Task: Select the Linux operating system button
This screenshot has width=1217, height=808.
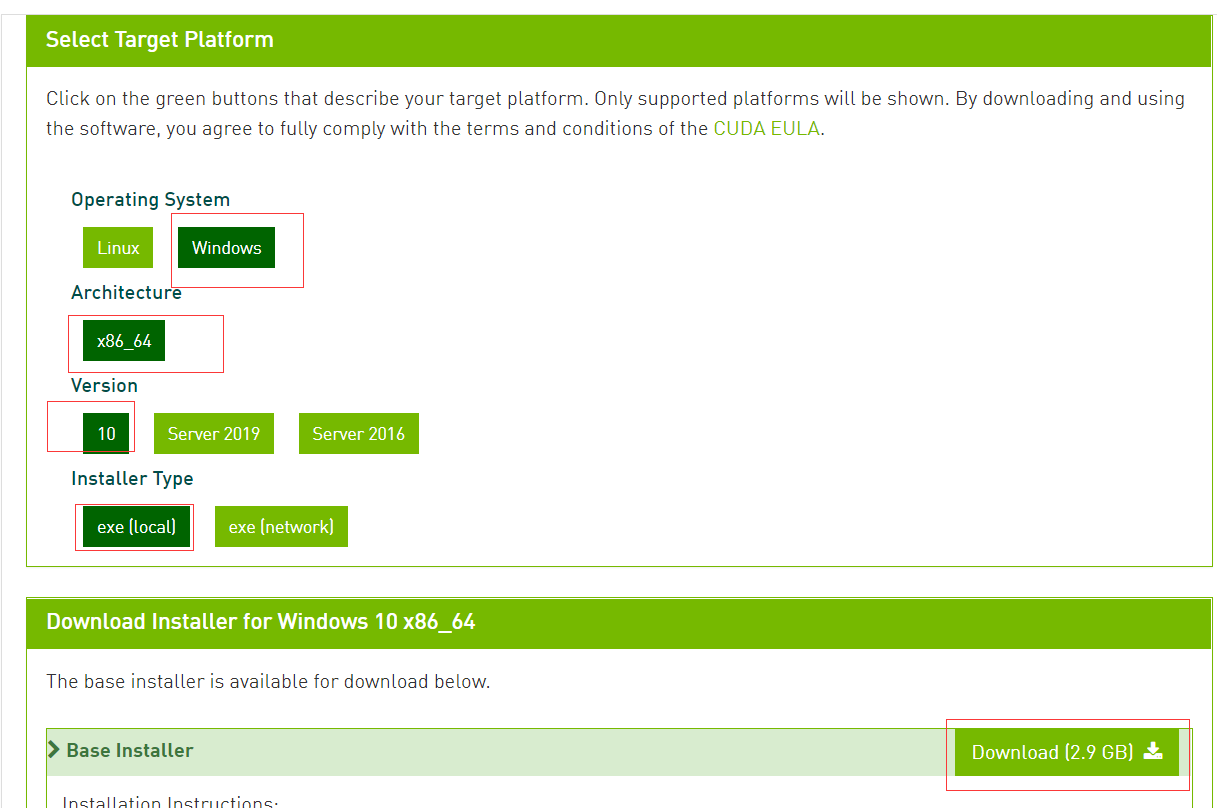Action: pyautogui.click(x=118, y=248)
